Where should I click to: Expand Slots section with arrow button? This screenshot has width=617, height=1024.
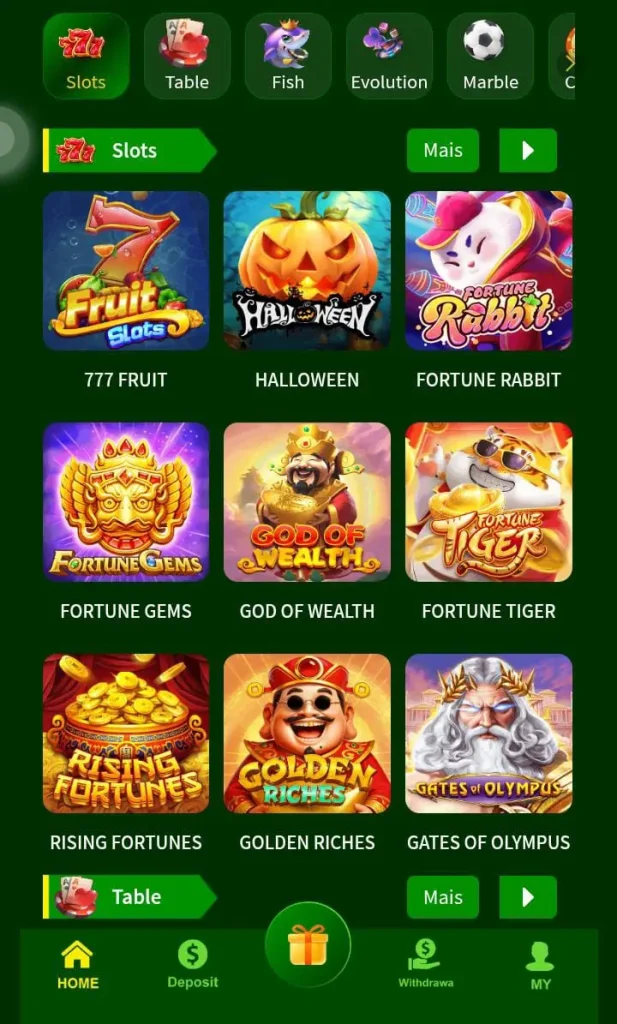tap(528, 150)
